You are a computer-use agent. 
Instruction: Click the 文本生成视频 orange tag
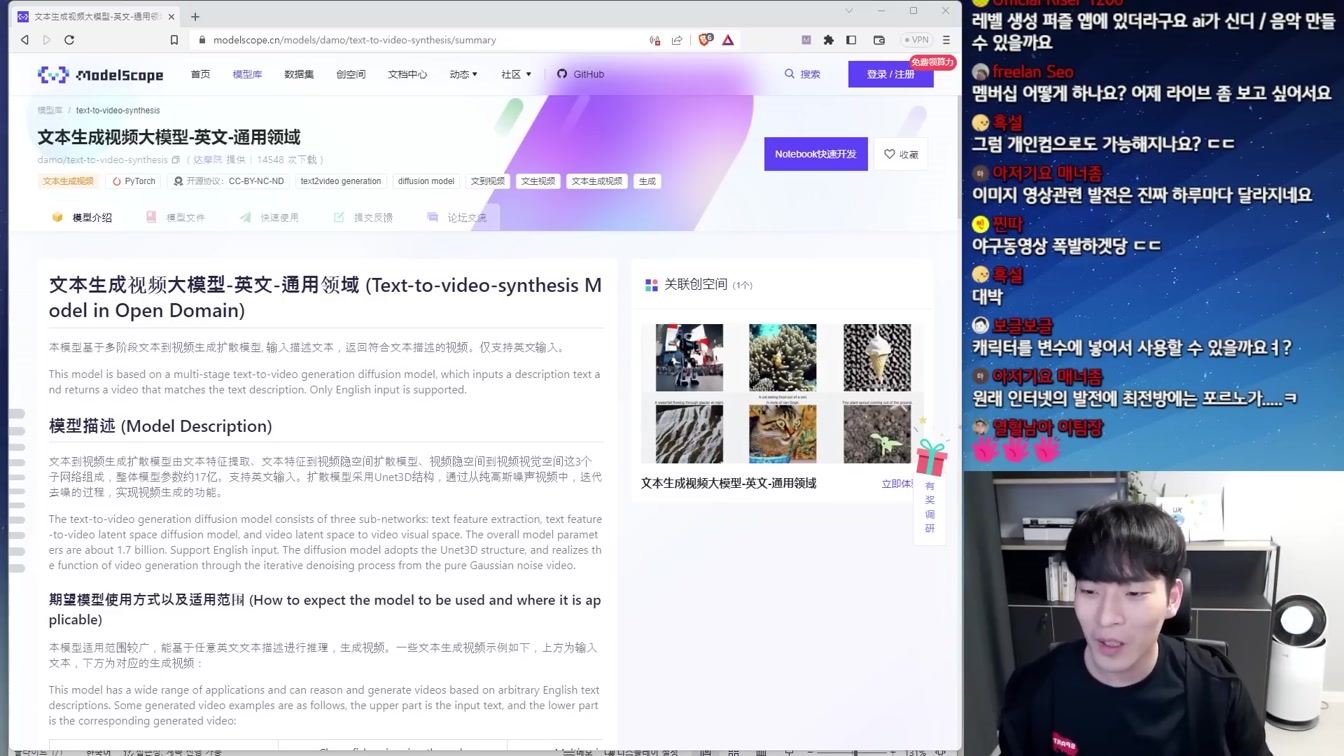coord(68,181)
